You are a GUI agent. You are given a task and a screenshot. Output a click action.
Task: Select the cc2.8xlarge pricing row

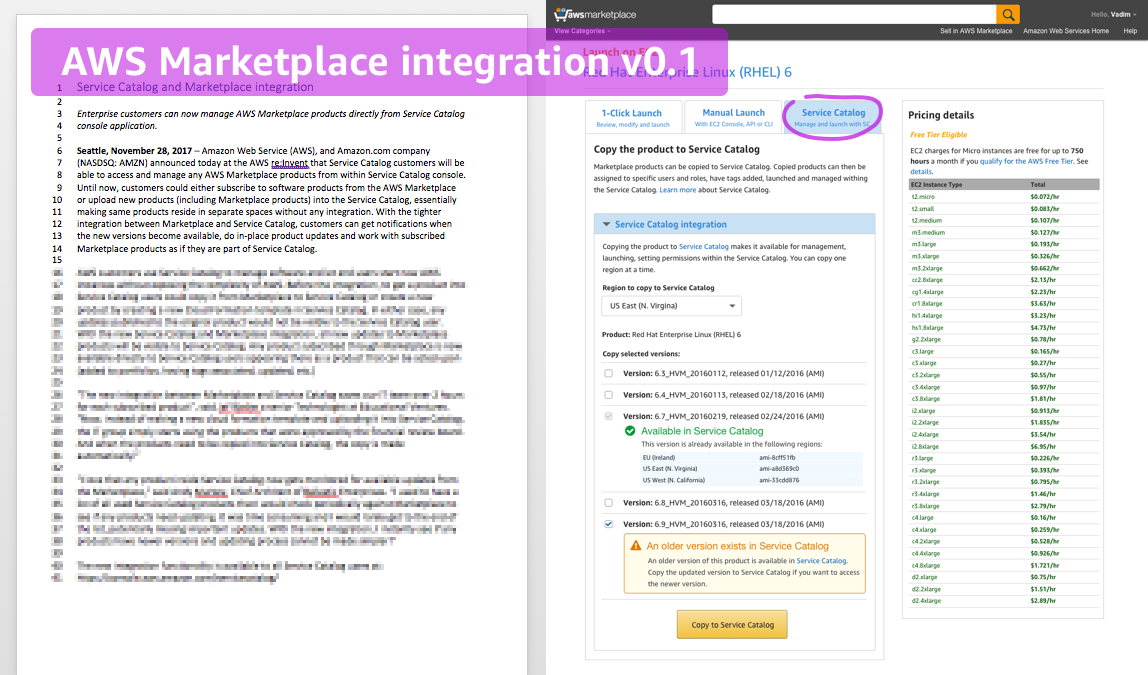tap(1004, 280)
